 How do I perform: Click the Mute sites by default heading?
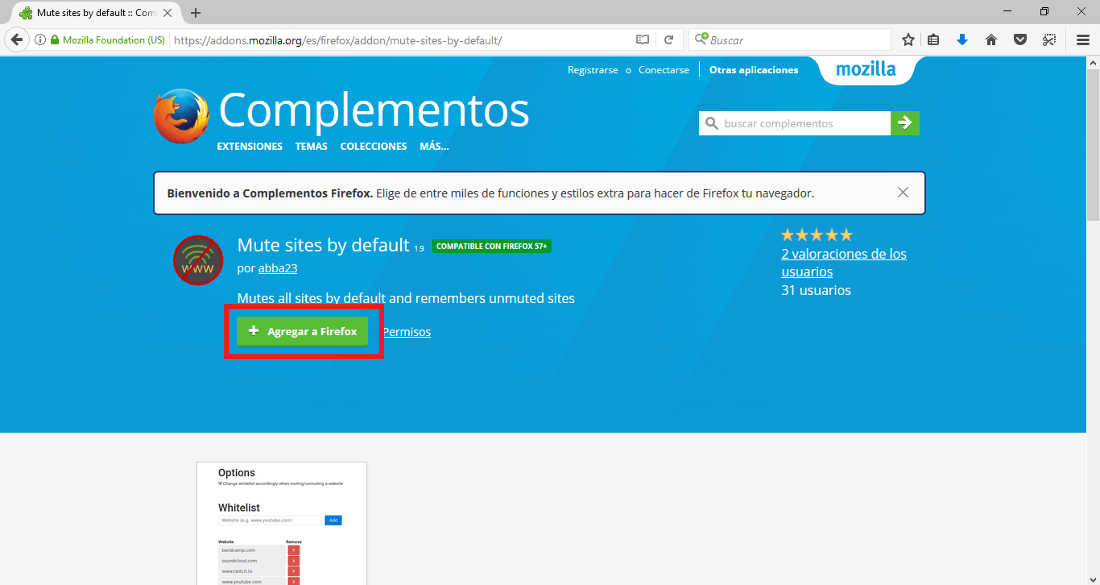323,245
